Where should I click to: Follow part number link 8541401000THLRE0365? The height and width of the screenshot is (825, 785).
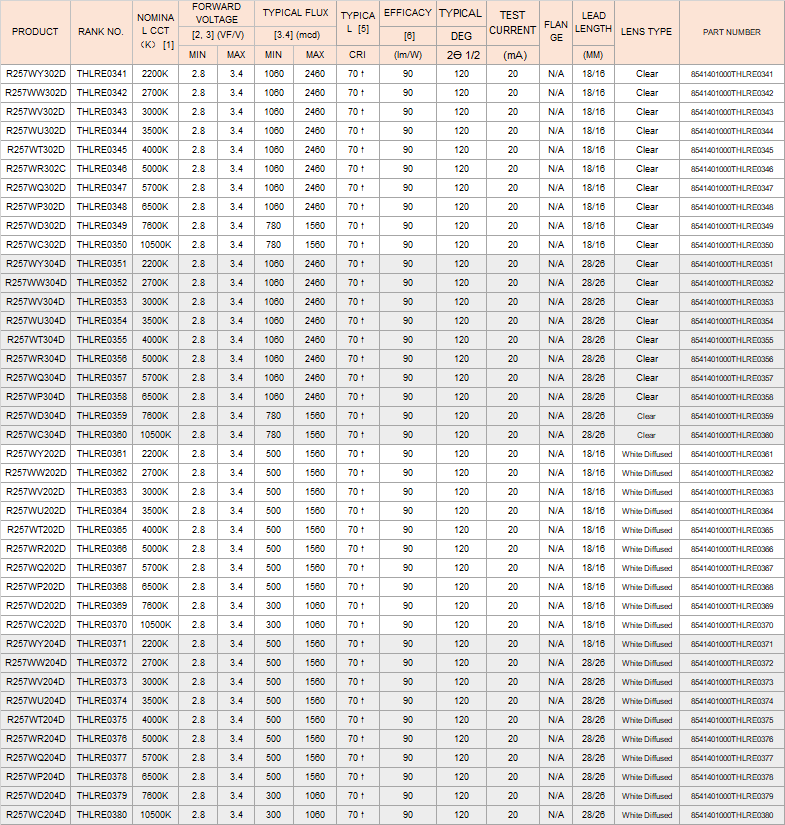732,530
